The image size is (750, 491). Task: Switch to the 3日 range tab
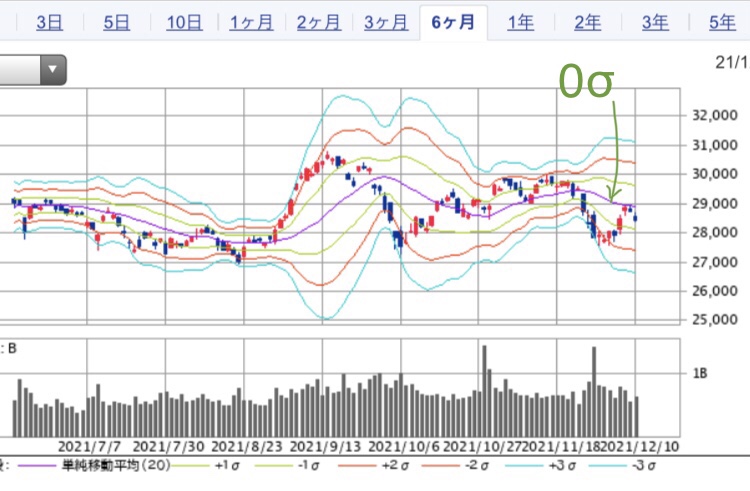click(x=49, y=22)
